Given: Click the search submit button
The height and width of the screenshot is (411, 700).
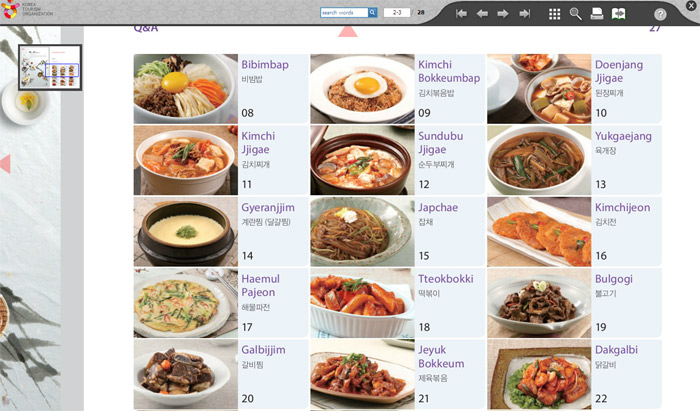Looking at the screenshot, I should pos(373,13).
